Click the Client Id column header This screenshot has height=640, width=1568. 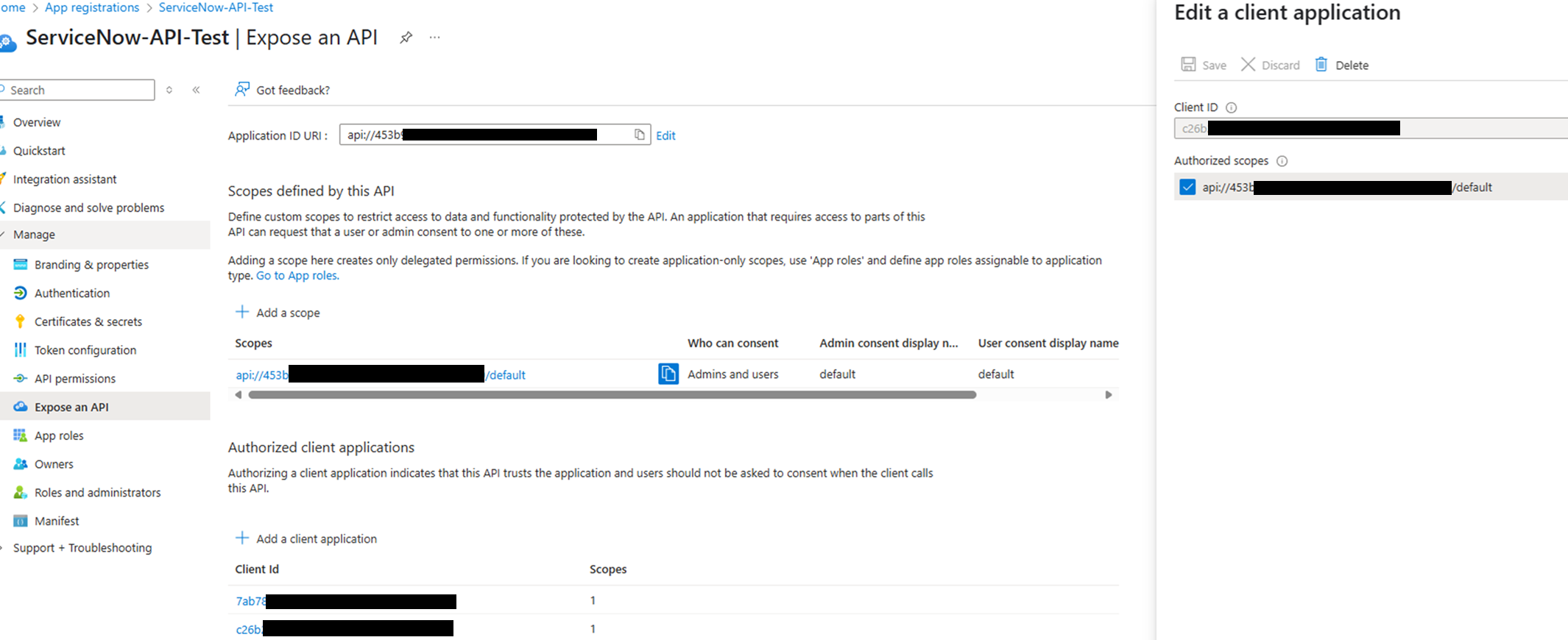257,569
